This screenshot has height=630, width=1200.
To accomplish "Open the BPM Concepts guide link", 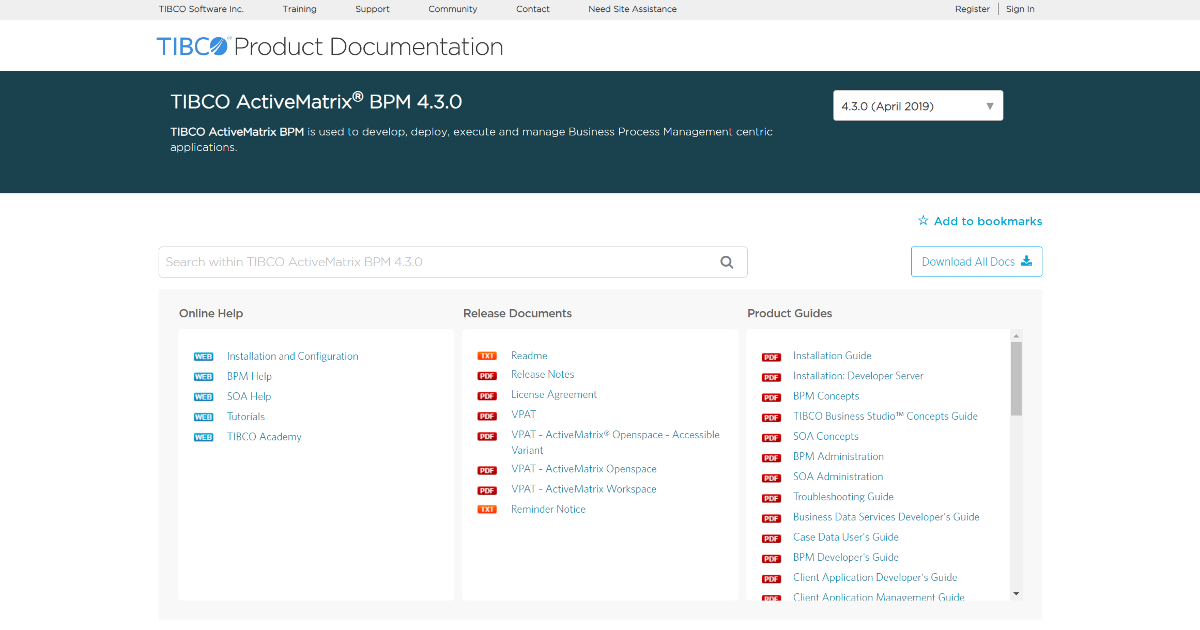I will [x=826, y=396].
